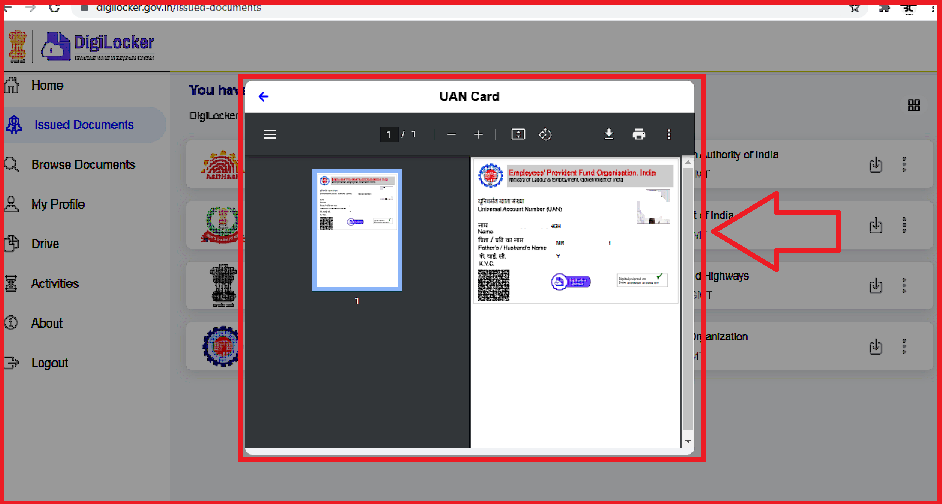The width and height of the screenshot is (942, 504).
Task: Click the PDF page number field
Action: 389,134
